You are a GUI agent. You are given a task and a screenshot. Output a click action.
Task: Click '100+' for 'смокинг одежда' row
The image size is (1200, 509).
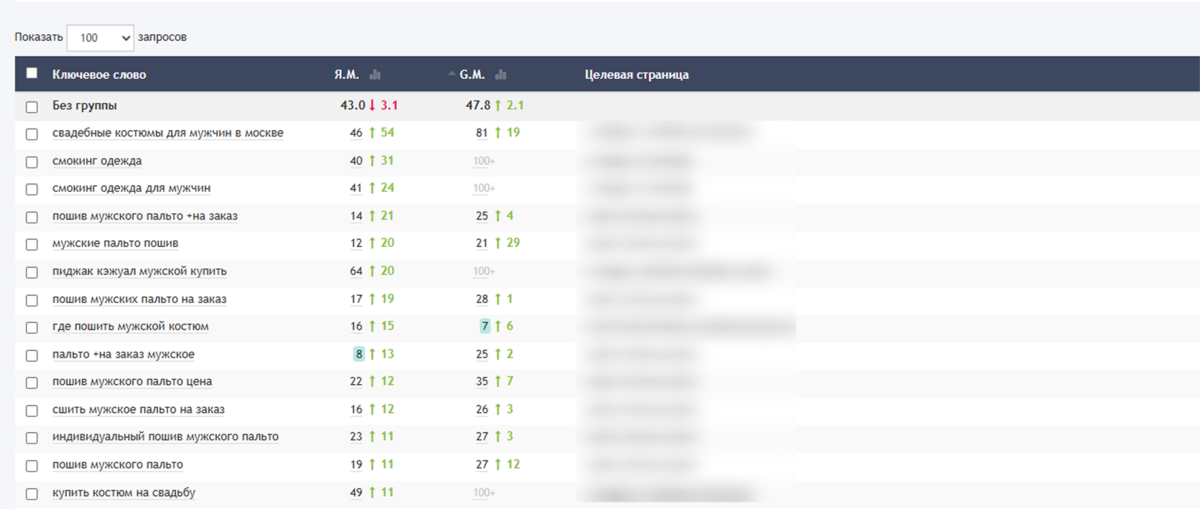click(x=485, y=161)
